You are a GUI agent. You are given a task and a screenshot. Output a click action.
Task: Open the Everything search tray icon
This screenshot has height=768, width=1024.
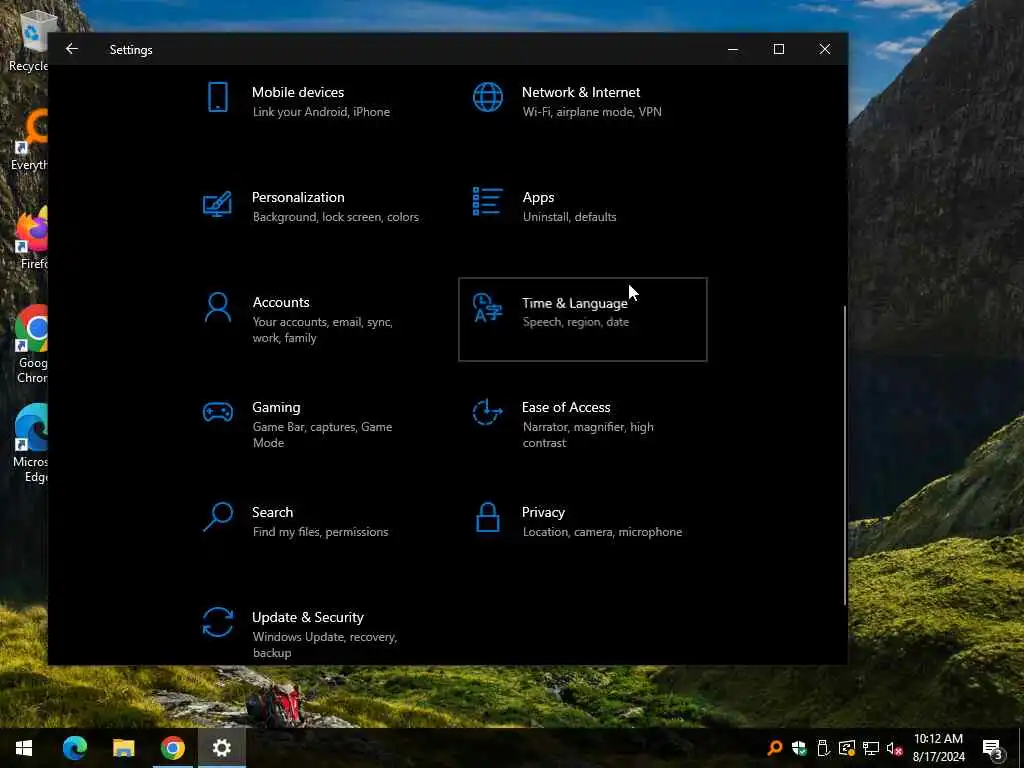point(775,748)
